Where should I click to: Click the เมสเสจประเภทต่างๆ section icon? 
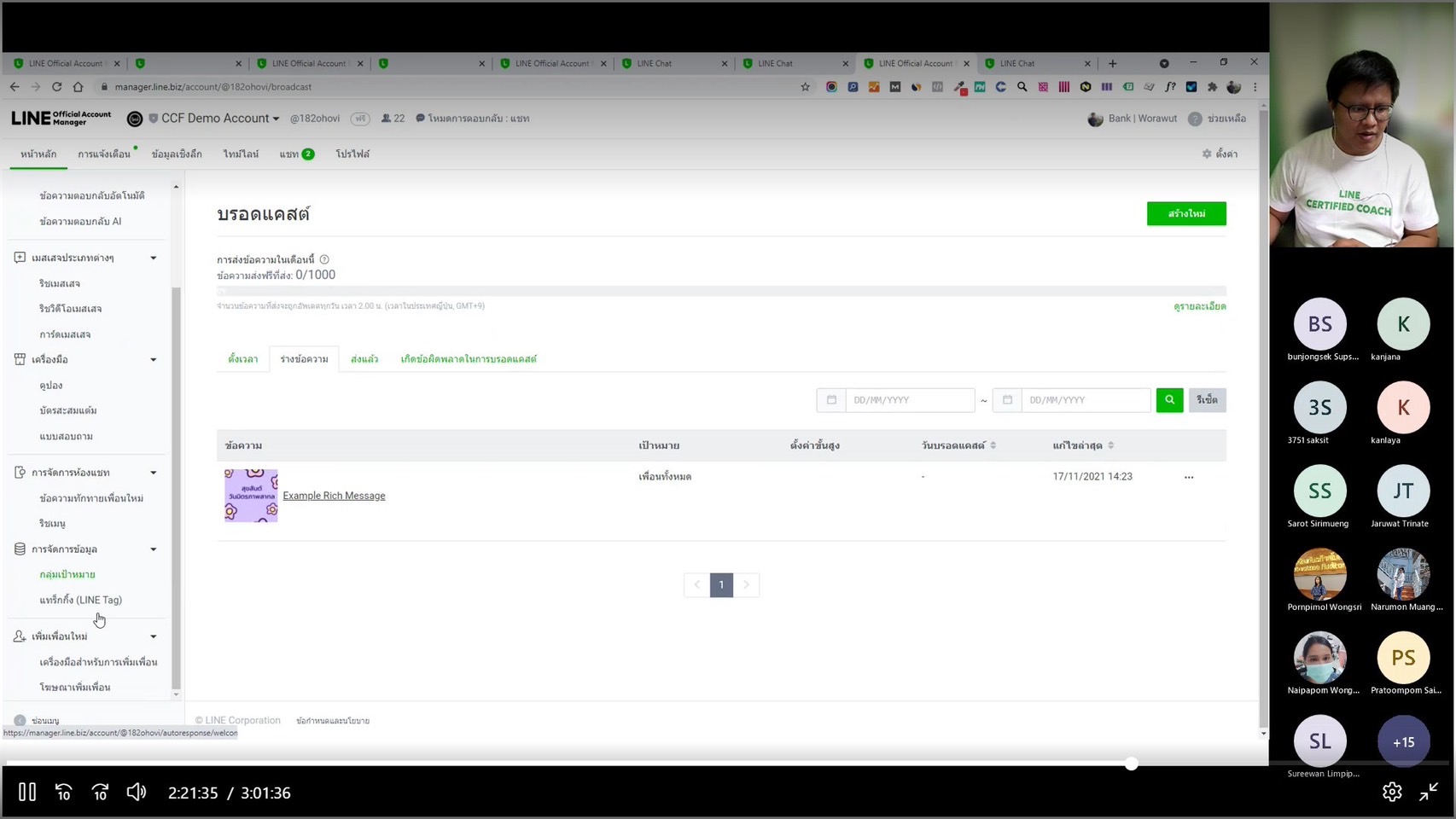[x=20, y=257]
